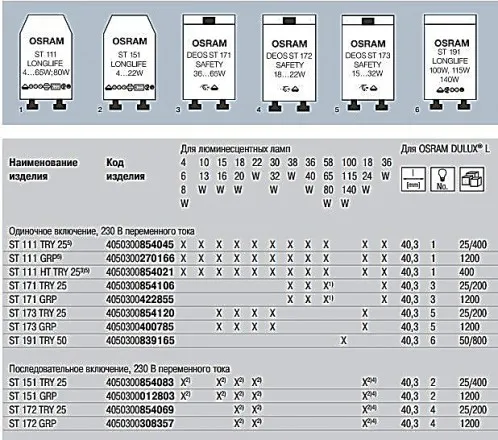498x440 pixels.
Task: Click product code 4050300854083
Action: [x=140, y=382]
